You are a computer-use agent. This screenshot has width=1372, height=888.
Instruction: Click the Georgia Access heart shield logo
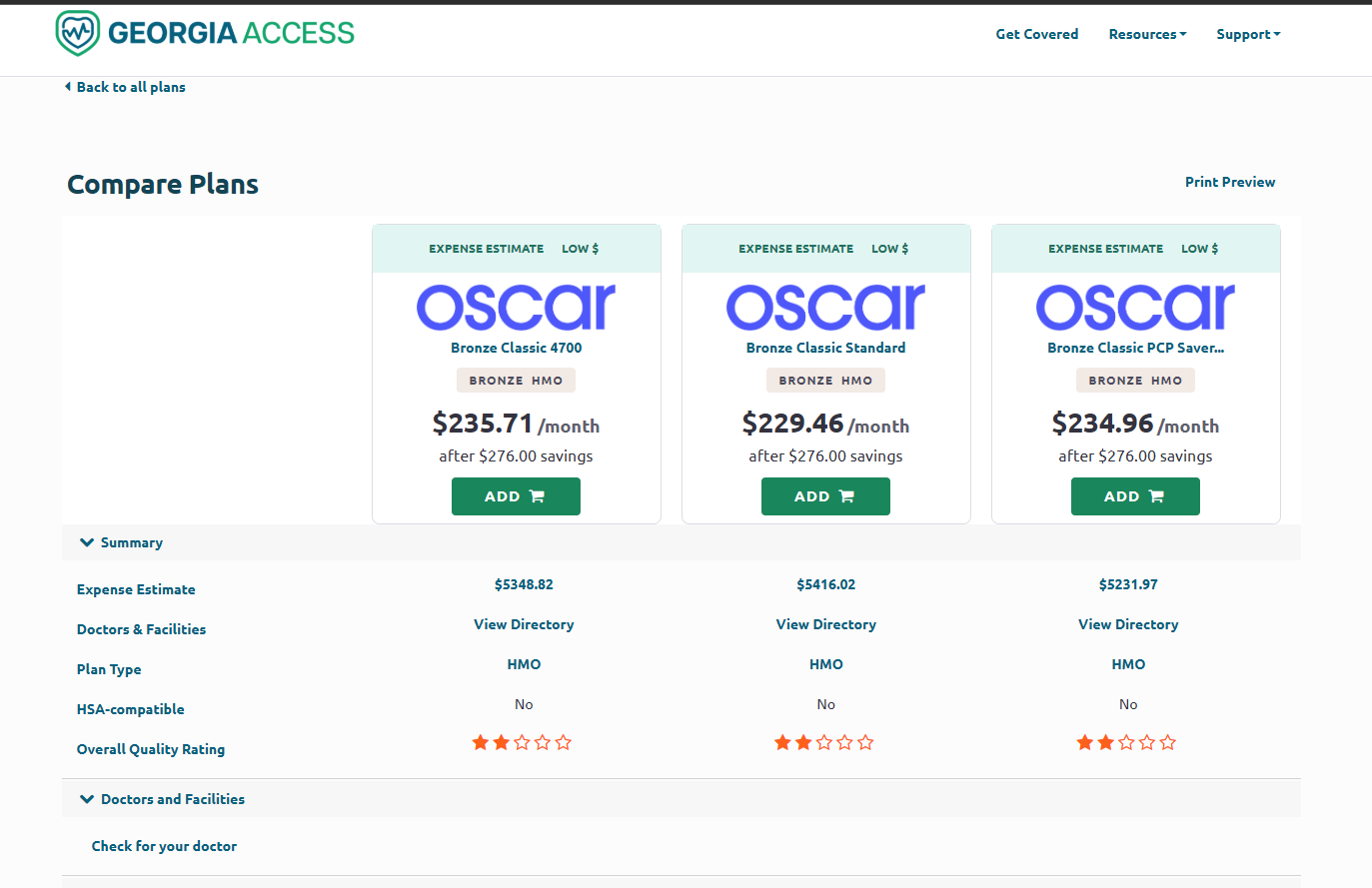[78, 33]
